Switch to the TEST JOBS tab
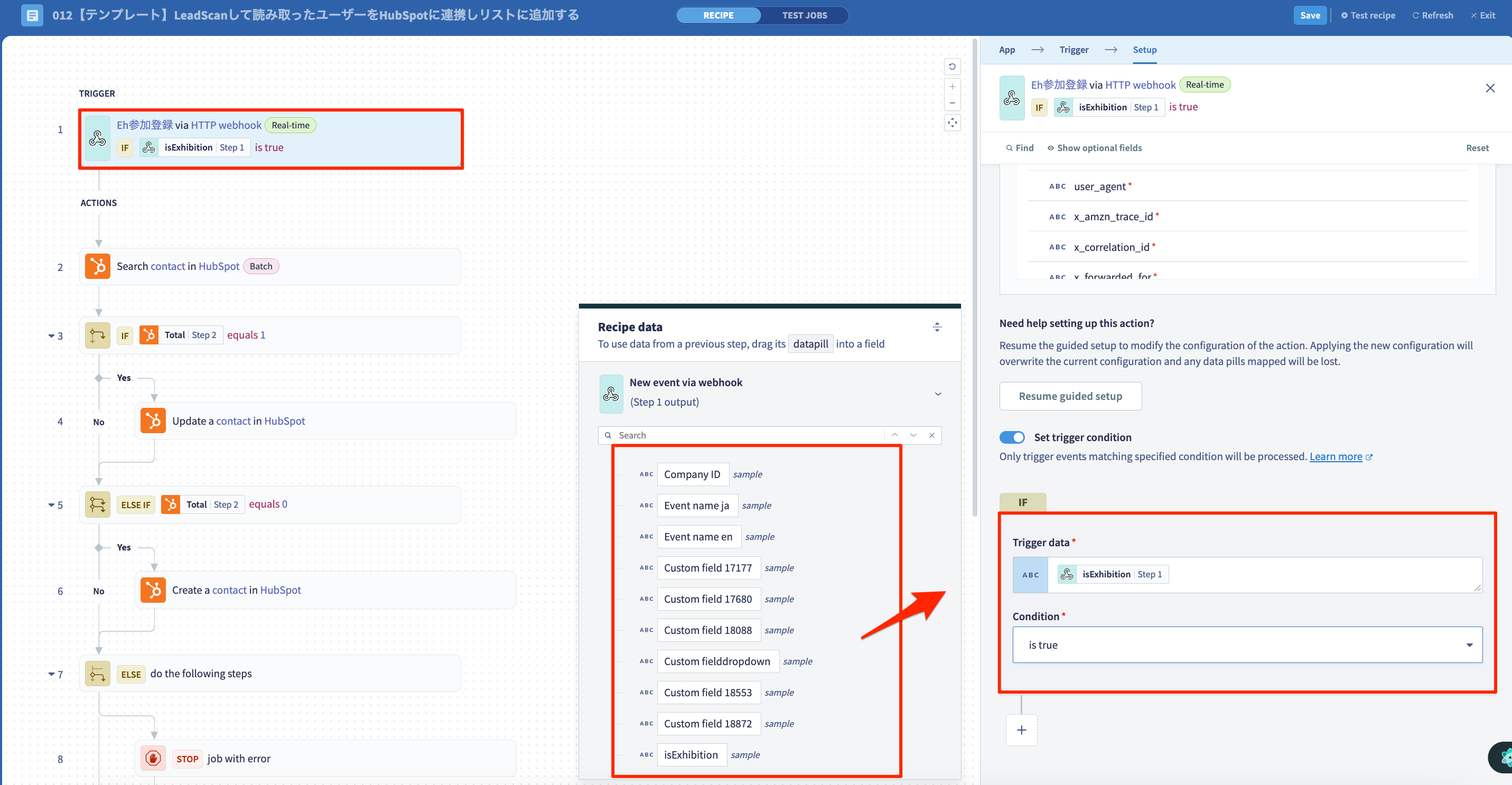The width and height of the screenshot is (1512, 785). [805, 15]
